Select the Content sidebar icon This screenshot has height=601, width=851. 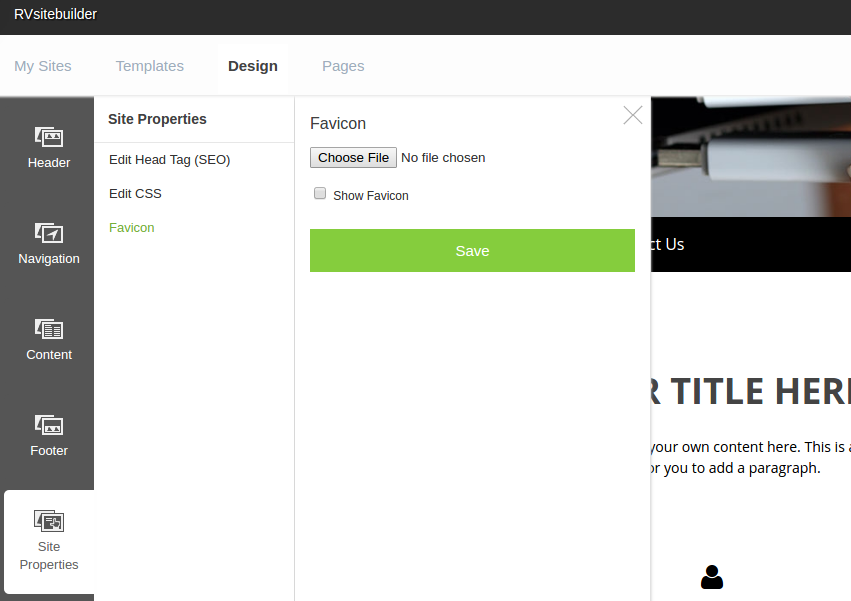[48, 340]
